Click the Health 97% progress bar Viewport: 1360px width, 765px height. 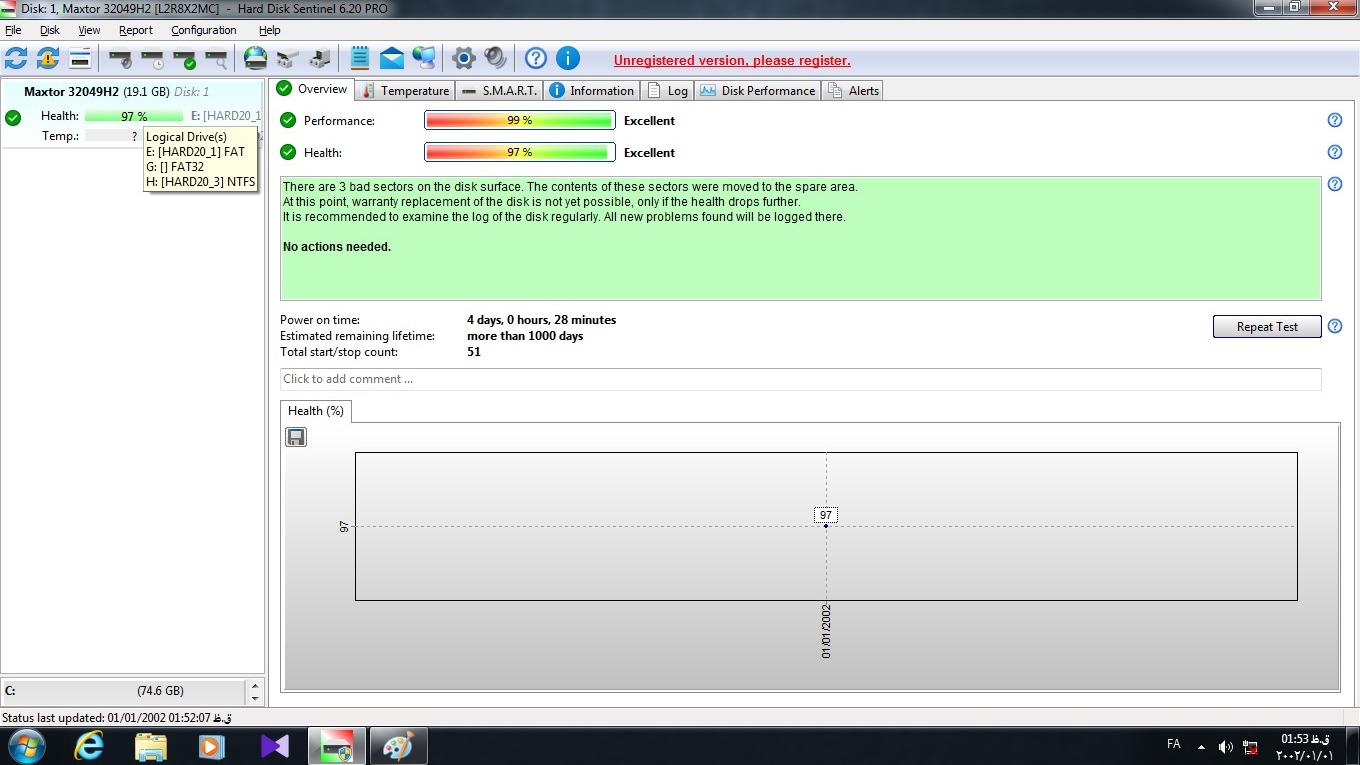coord(519,153)
